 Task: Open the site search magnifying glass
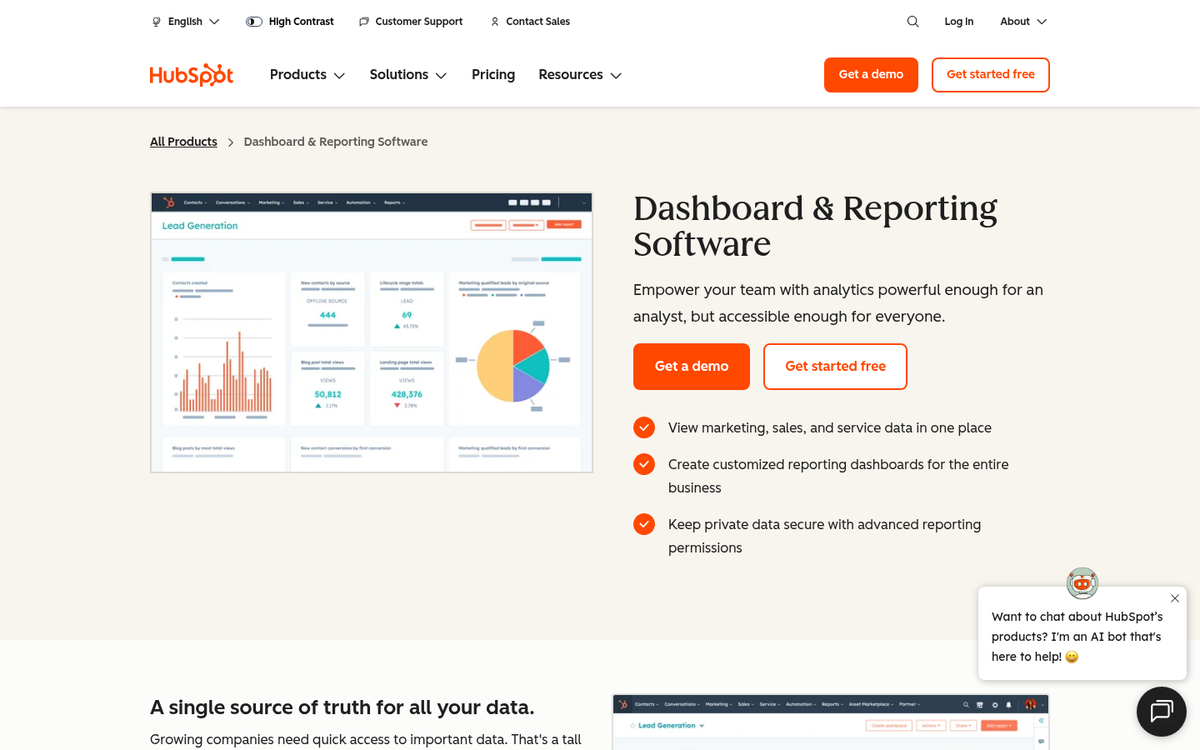pyautogui.click(x=912, y=21)
